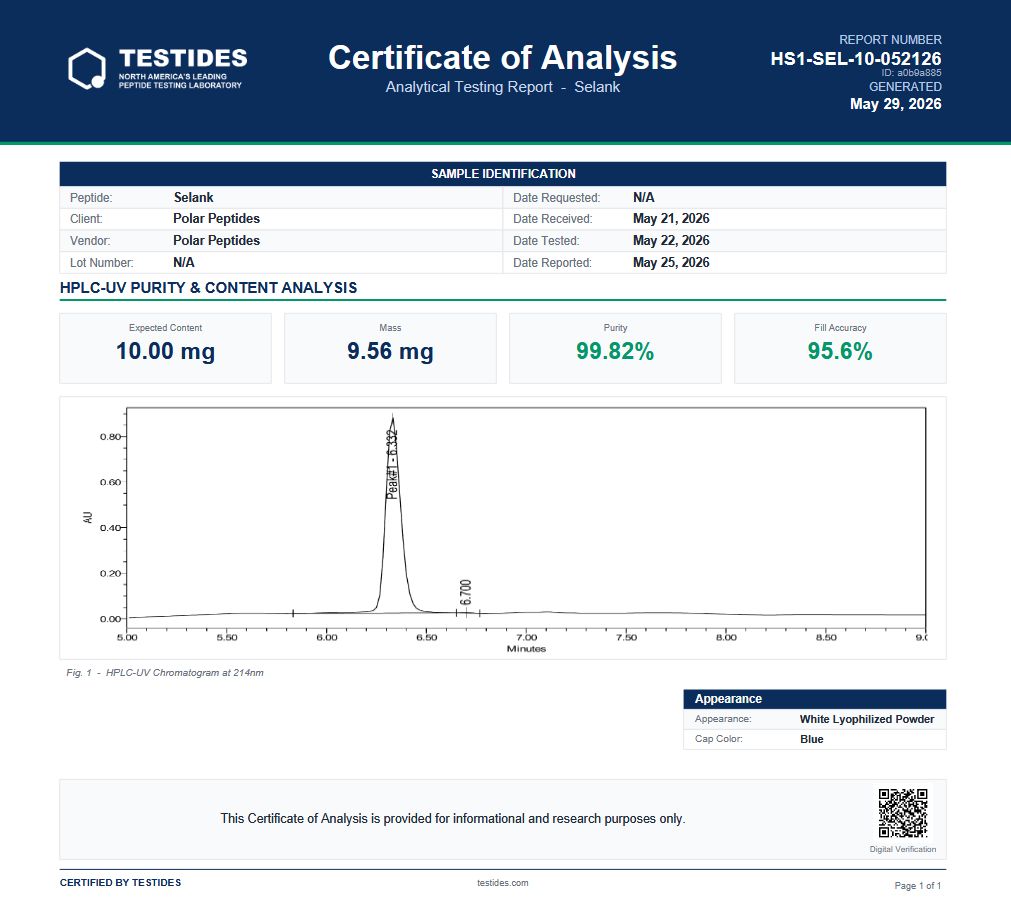Click the Vendor value Polar Peptides
This screenshot has width=1011, height=919.
tap(216, 241)
